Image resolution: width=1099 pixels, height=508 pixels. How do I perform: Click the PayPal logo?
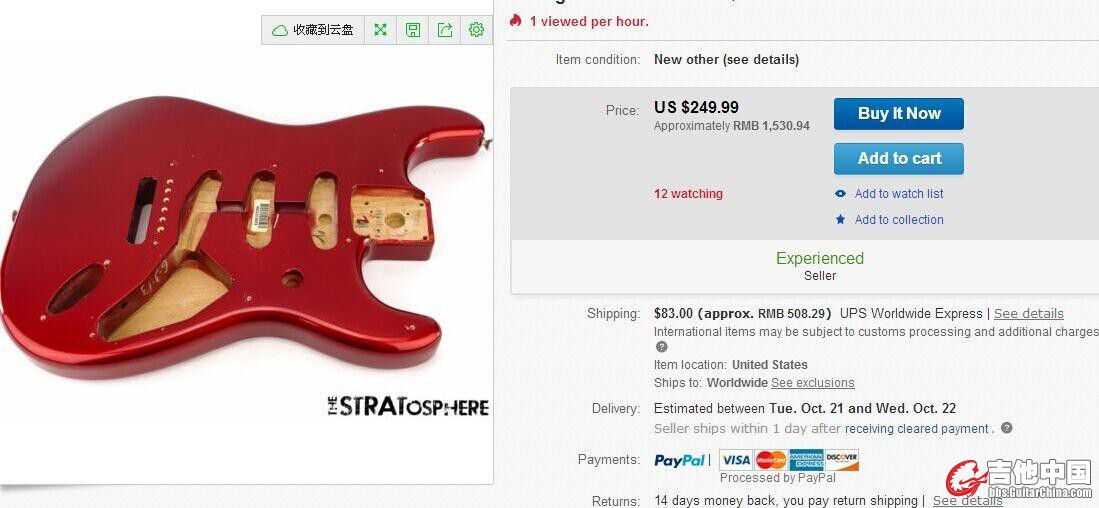point(679,460)
